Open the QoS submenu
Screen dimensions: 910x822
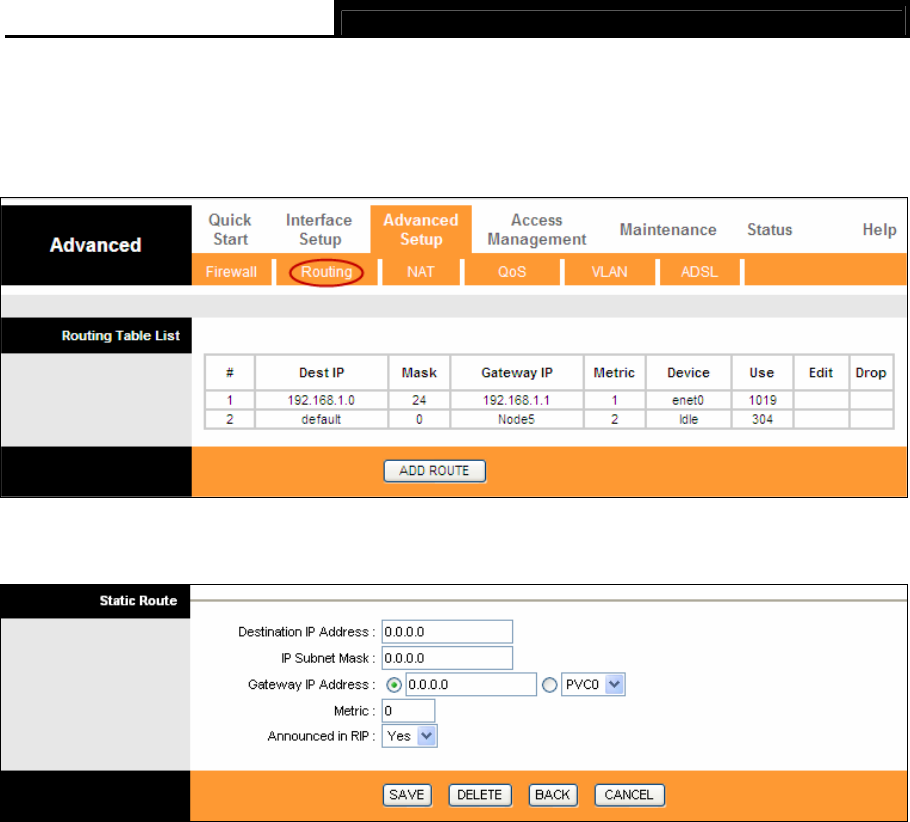tap(512, 272)
